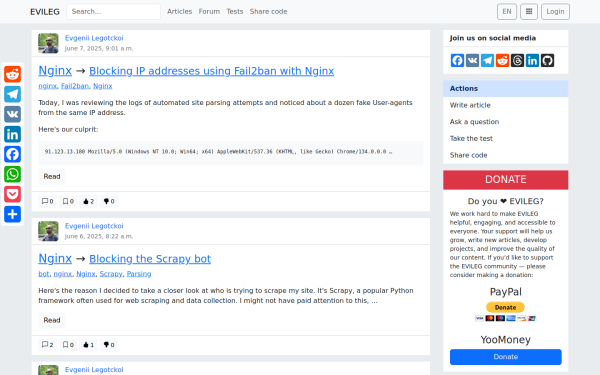The image size is (600, 375).
Task: Open the Scrapy tag
Action: click(x=111, y=274)
